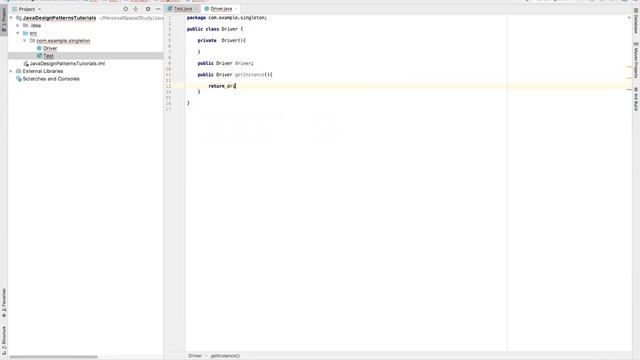640x360 pixels.
Task: Click the Driver breadcrumb at editor bottom
Action: [x=195, y=356]
